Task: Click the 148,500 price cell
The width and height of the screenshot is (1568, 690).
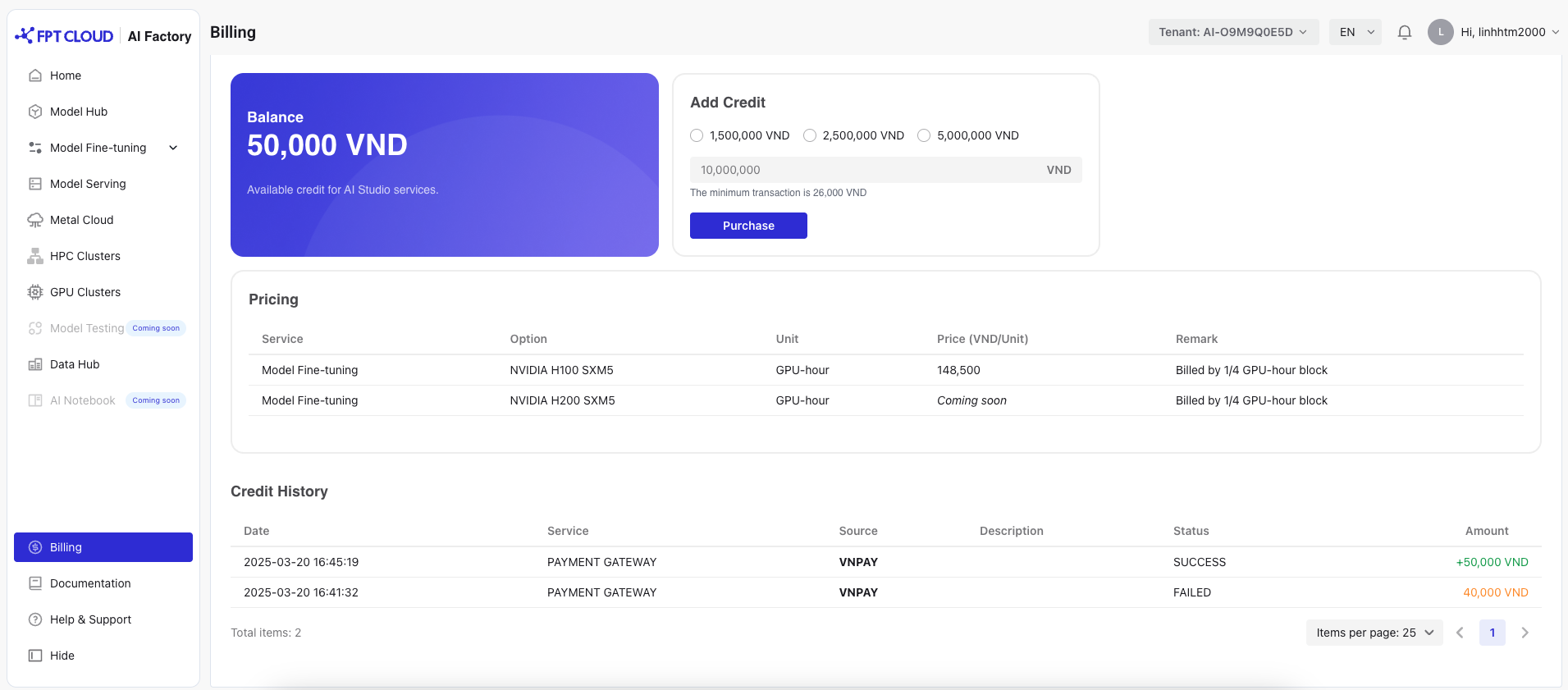Action: pos(958,370)
